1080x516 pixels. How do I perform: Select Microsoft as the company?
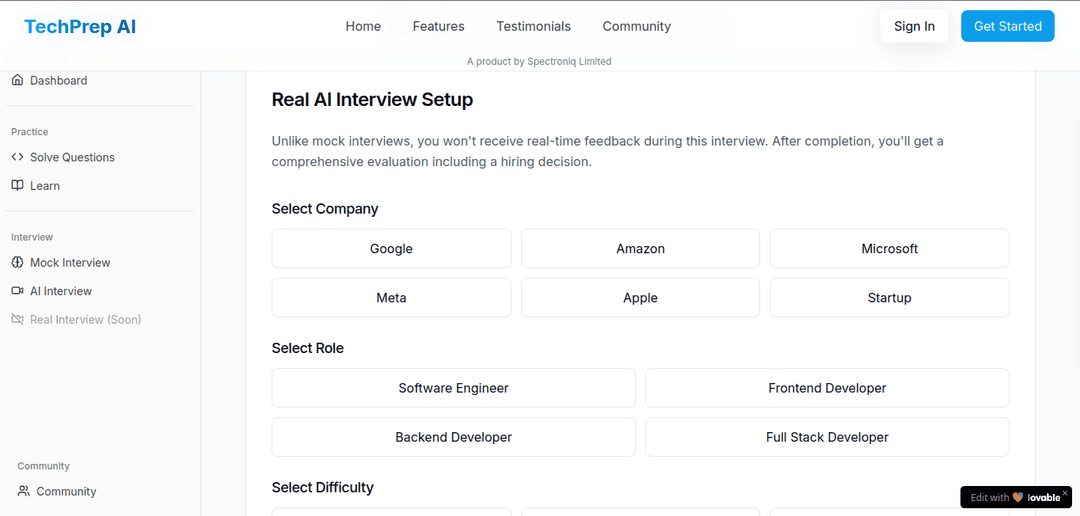889,249
